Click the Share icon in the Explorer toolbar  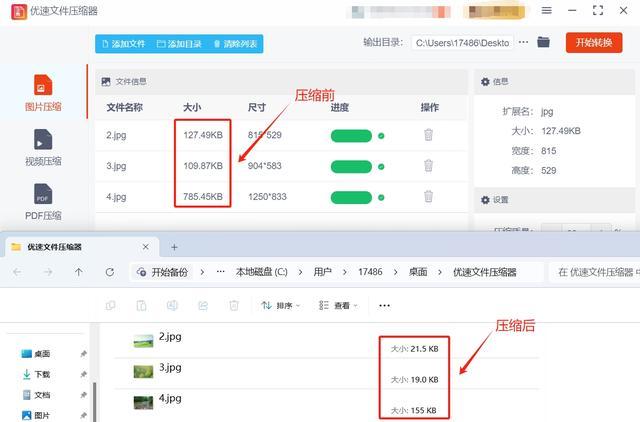[203, 305]
